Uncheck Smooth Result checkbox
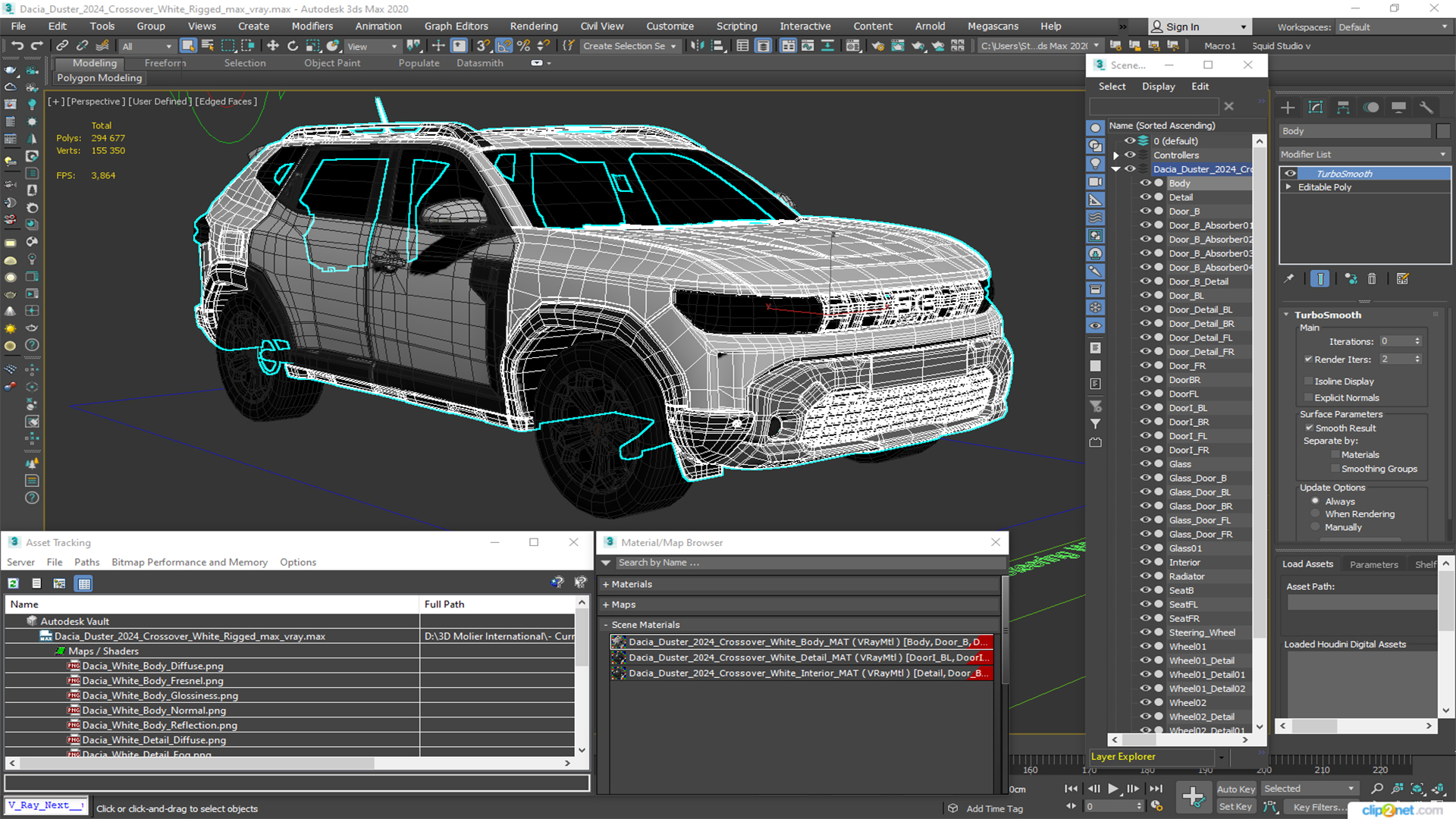 [1308, 428]
